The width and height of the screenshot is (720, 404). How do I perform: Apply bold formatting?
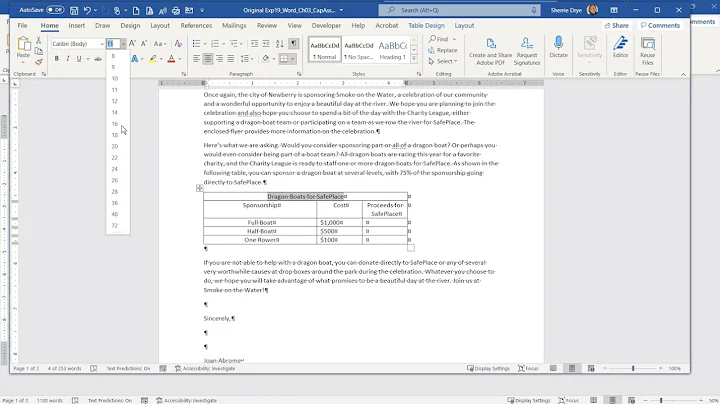[56, 59]
